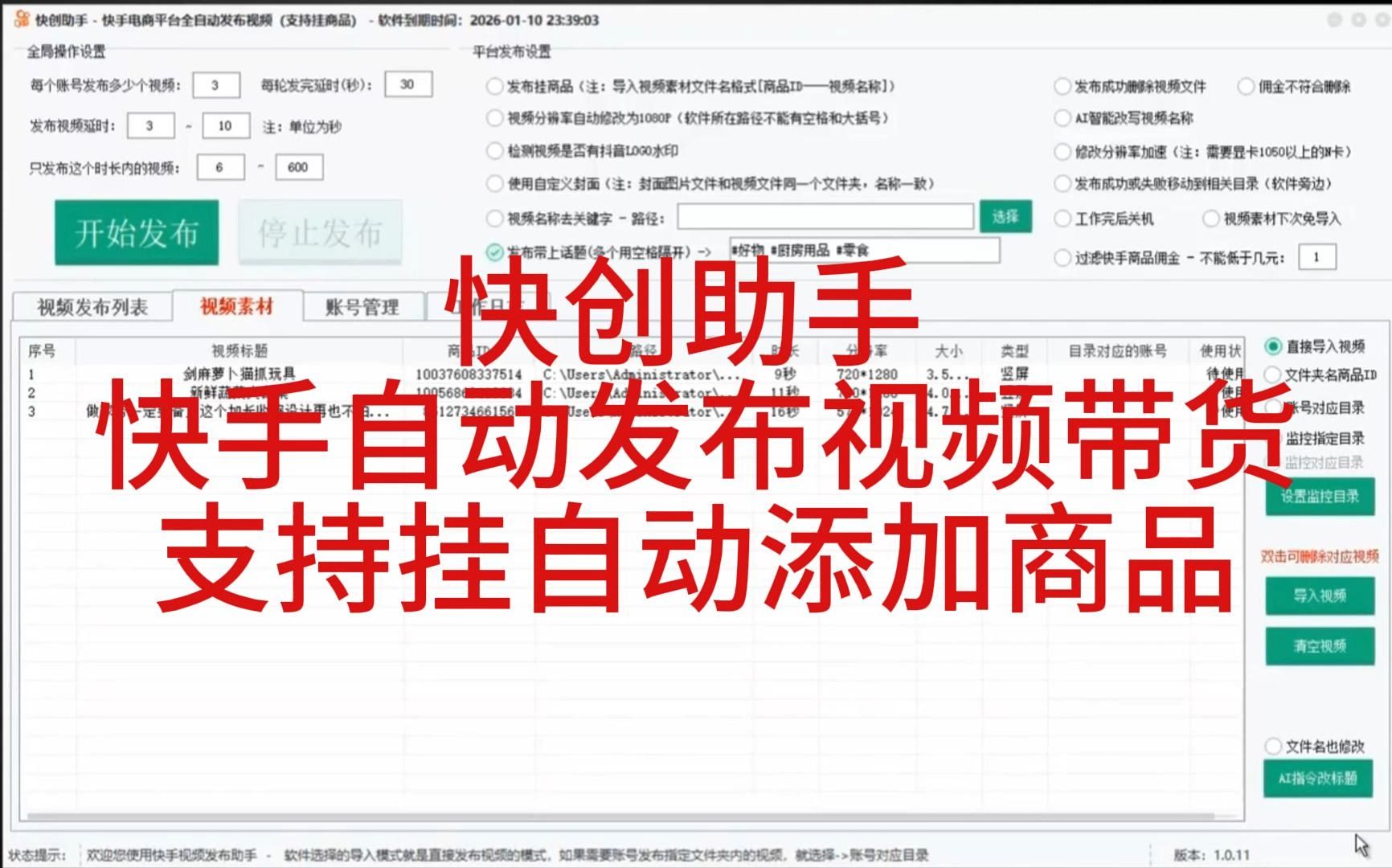Click the 大小 column header
This screenshot has width=1392, height=868.
[x=949, y=350]
